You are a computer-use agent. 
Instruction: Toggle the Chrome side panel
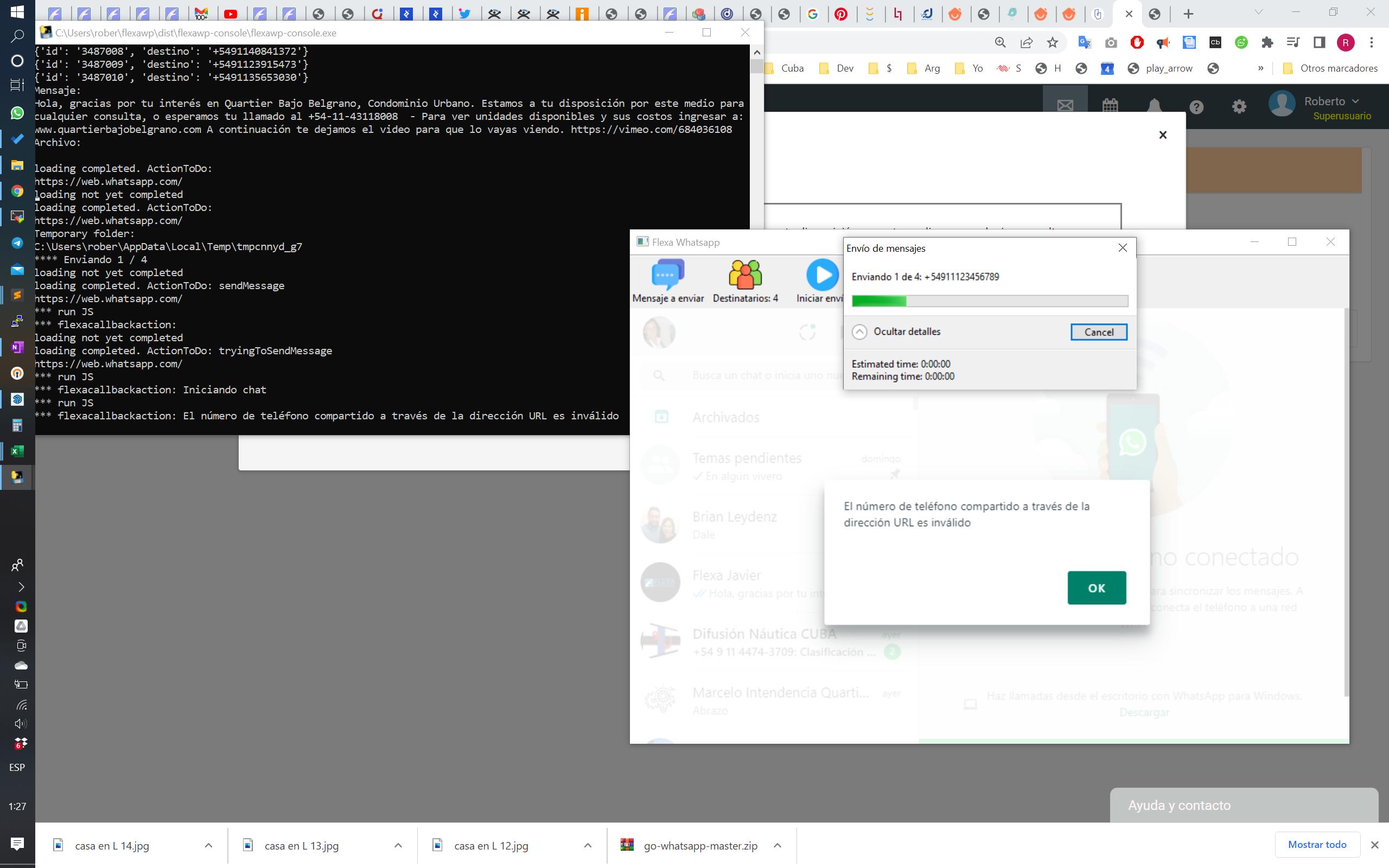[1319, 42]
